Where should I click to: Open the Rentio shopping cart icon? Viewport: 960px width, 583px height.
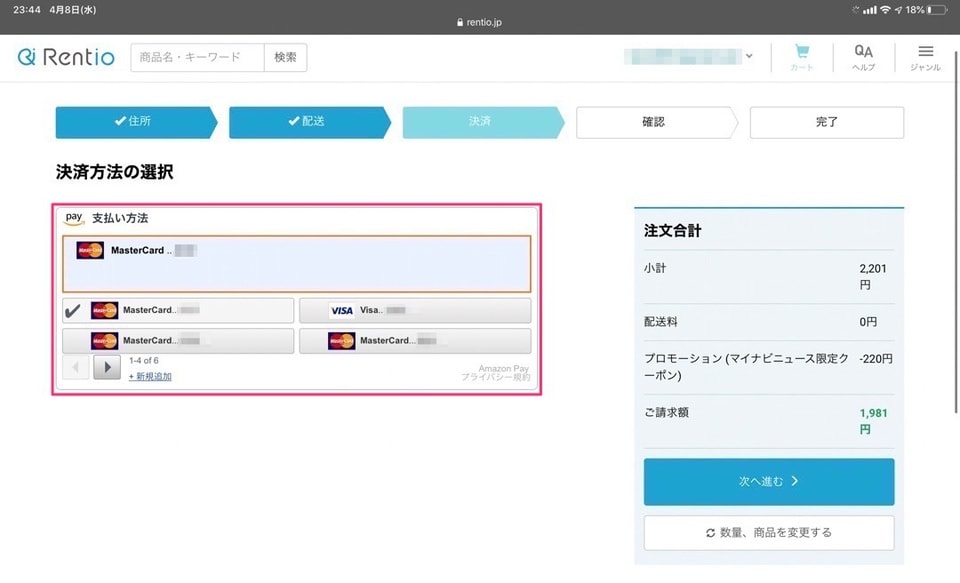pyautogui.click(x=802, y=53)
